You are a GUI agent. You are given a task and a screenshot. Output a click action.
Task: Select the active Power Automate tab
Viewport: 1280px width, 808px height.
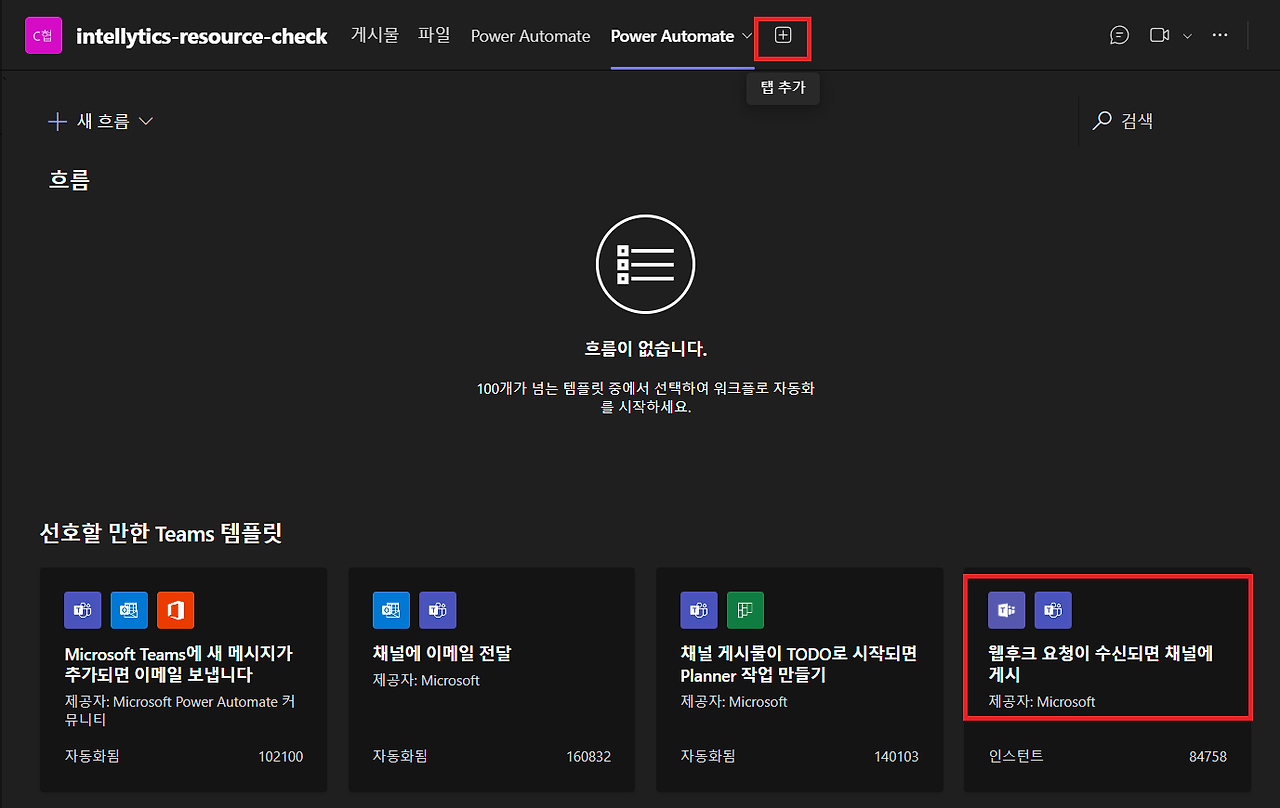672,36
